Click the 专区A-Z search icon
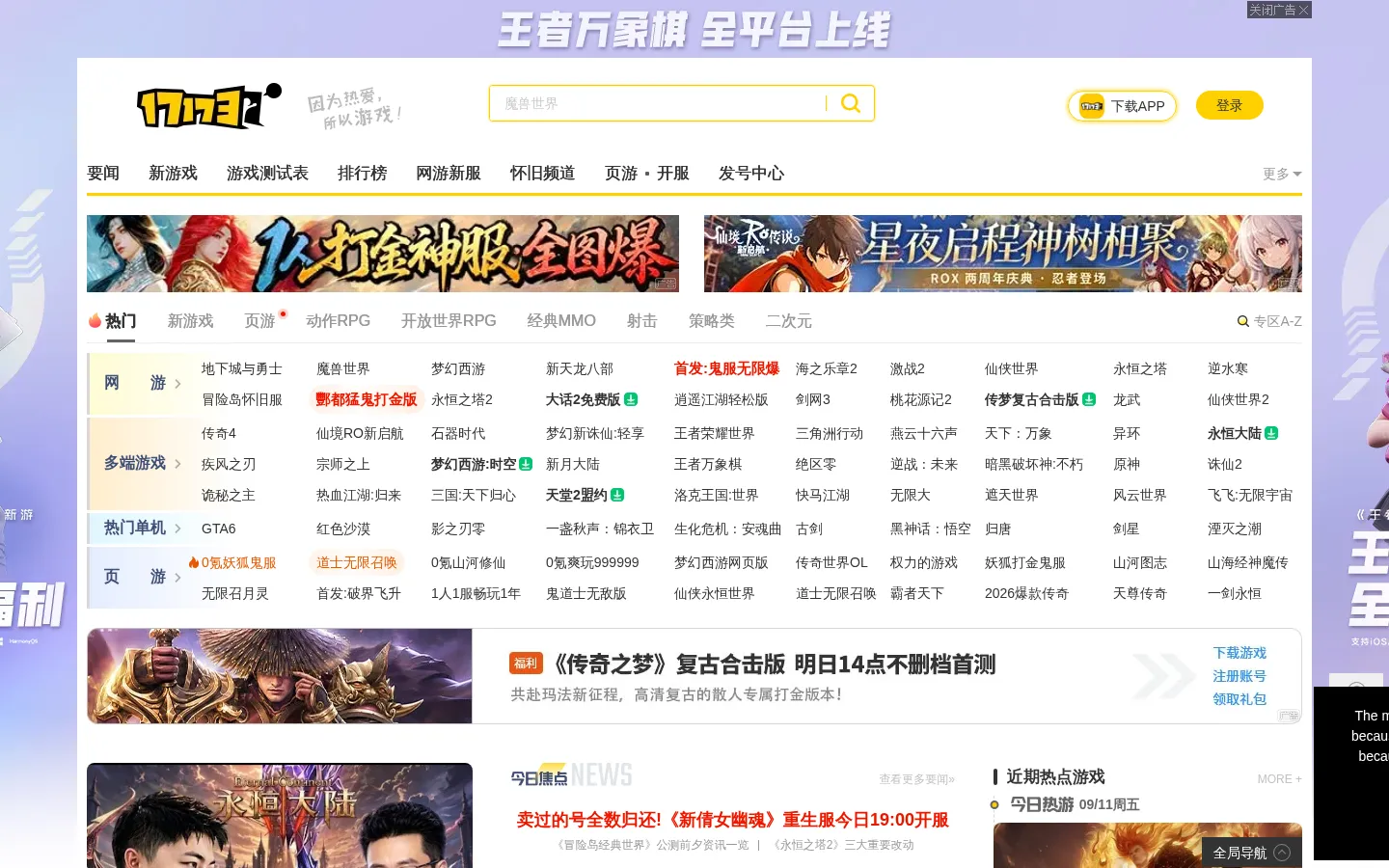 (1243, 321)
